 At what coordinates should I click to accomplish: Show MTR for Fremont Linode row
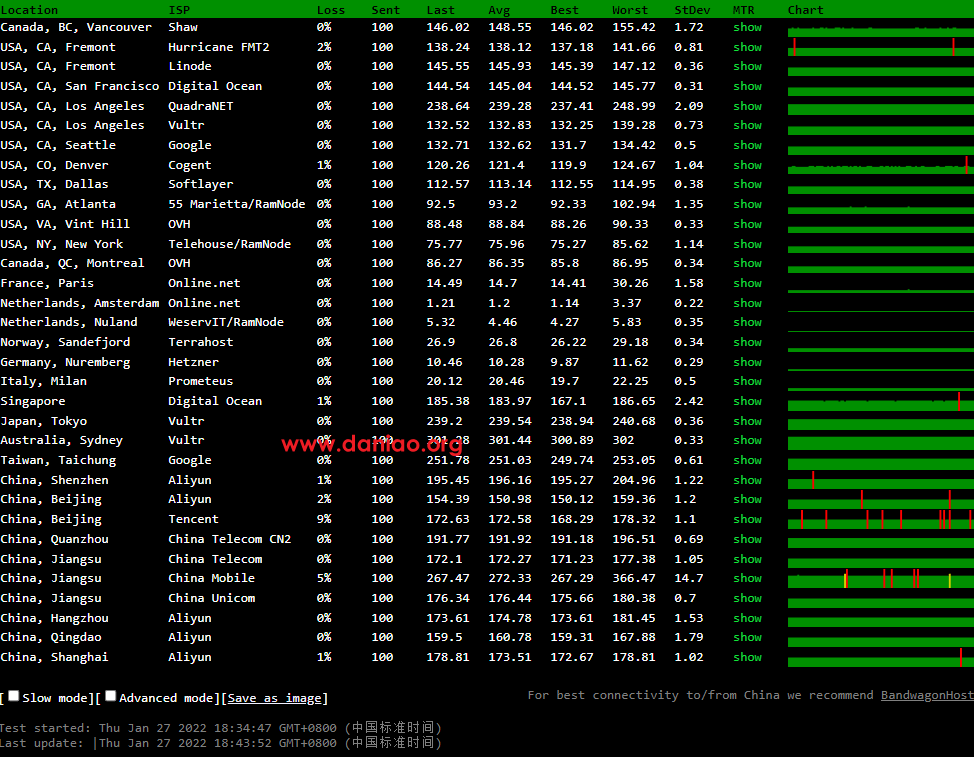[747, 66]
